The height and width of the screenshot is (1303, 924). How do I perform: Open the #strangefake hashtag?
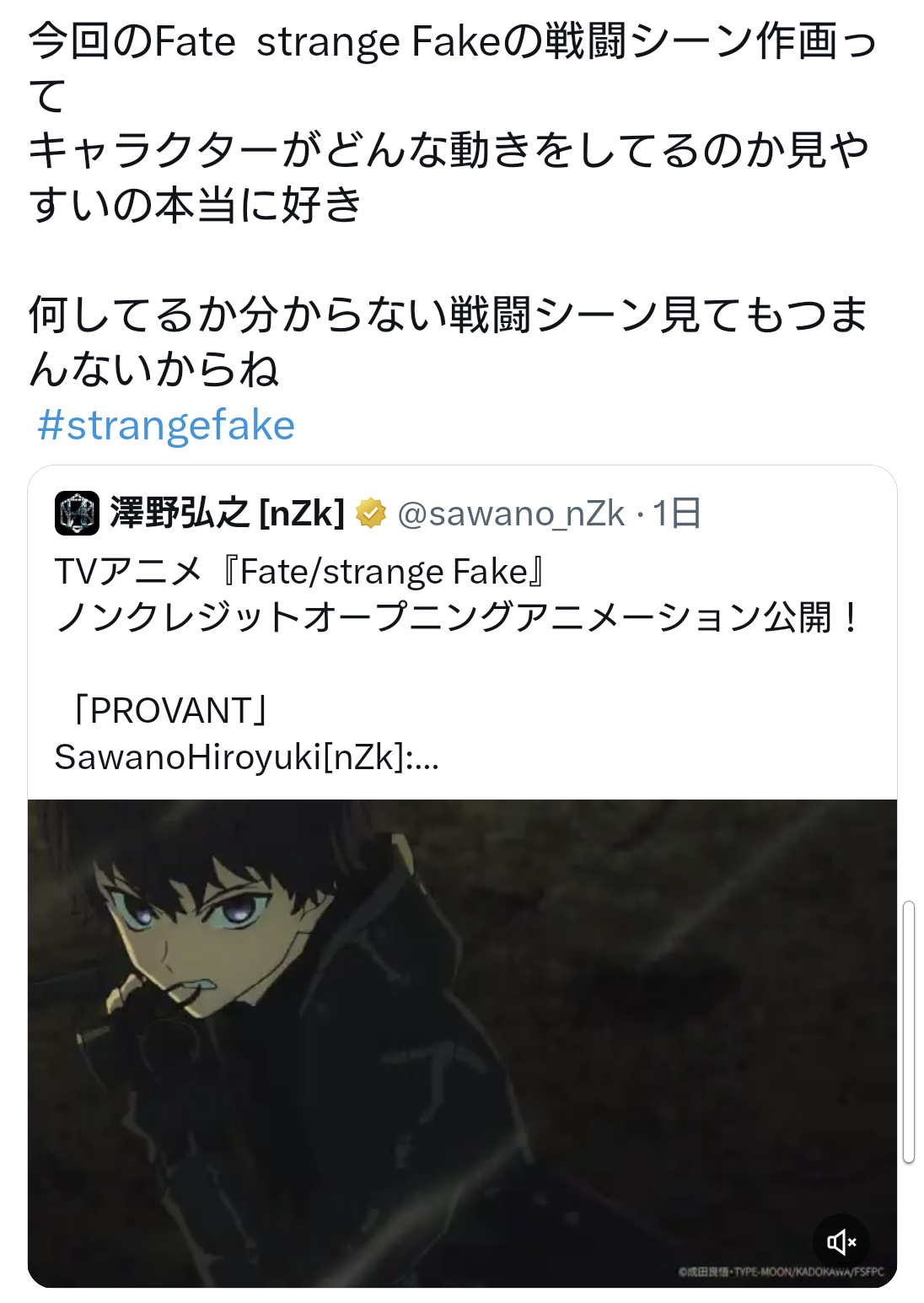pyautogui.click(x=166, y=425)
